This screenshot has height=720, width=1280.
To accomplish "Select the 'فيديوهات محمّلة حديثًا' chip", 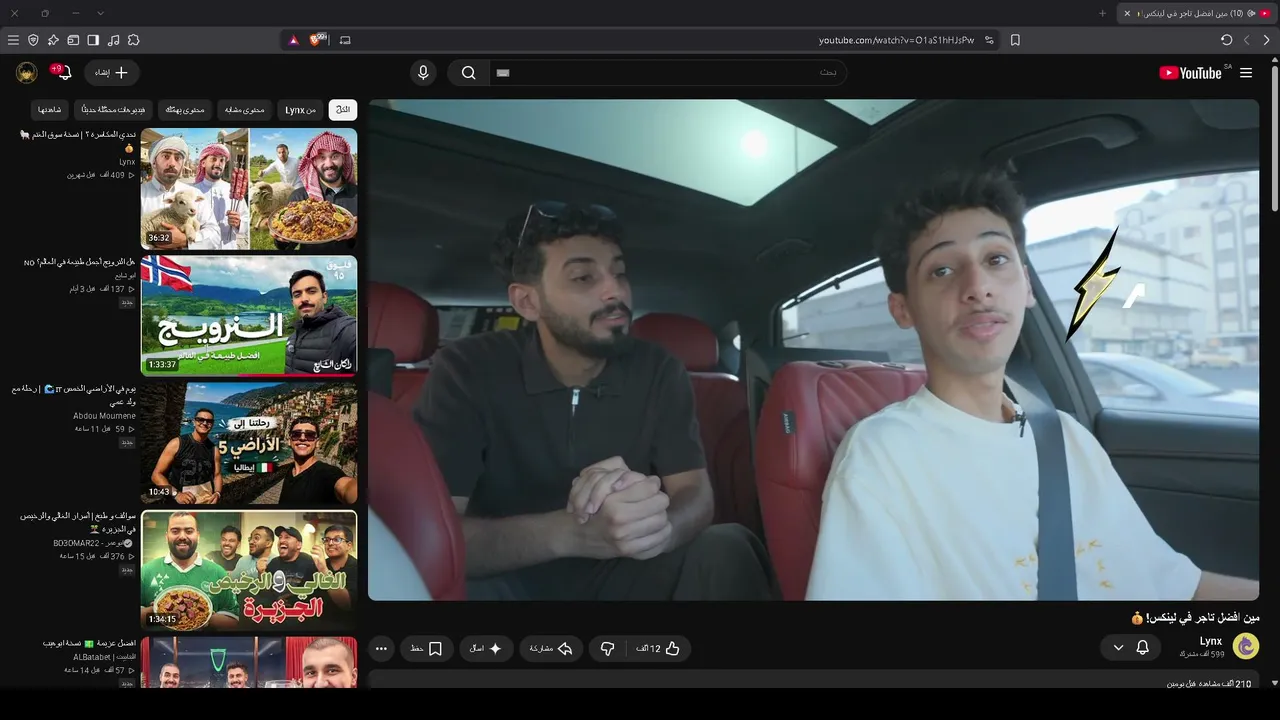I will tap(113, 110).
